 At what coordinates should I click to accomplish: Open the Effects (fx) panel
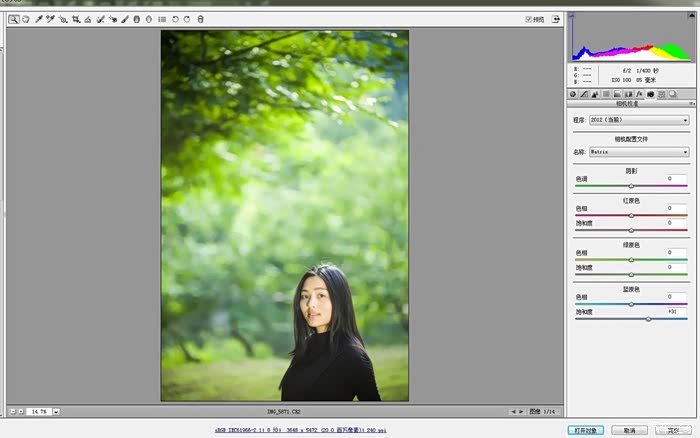[638, 94]
